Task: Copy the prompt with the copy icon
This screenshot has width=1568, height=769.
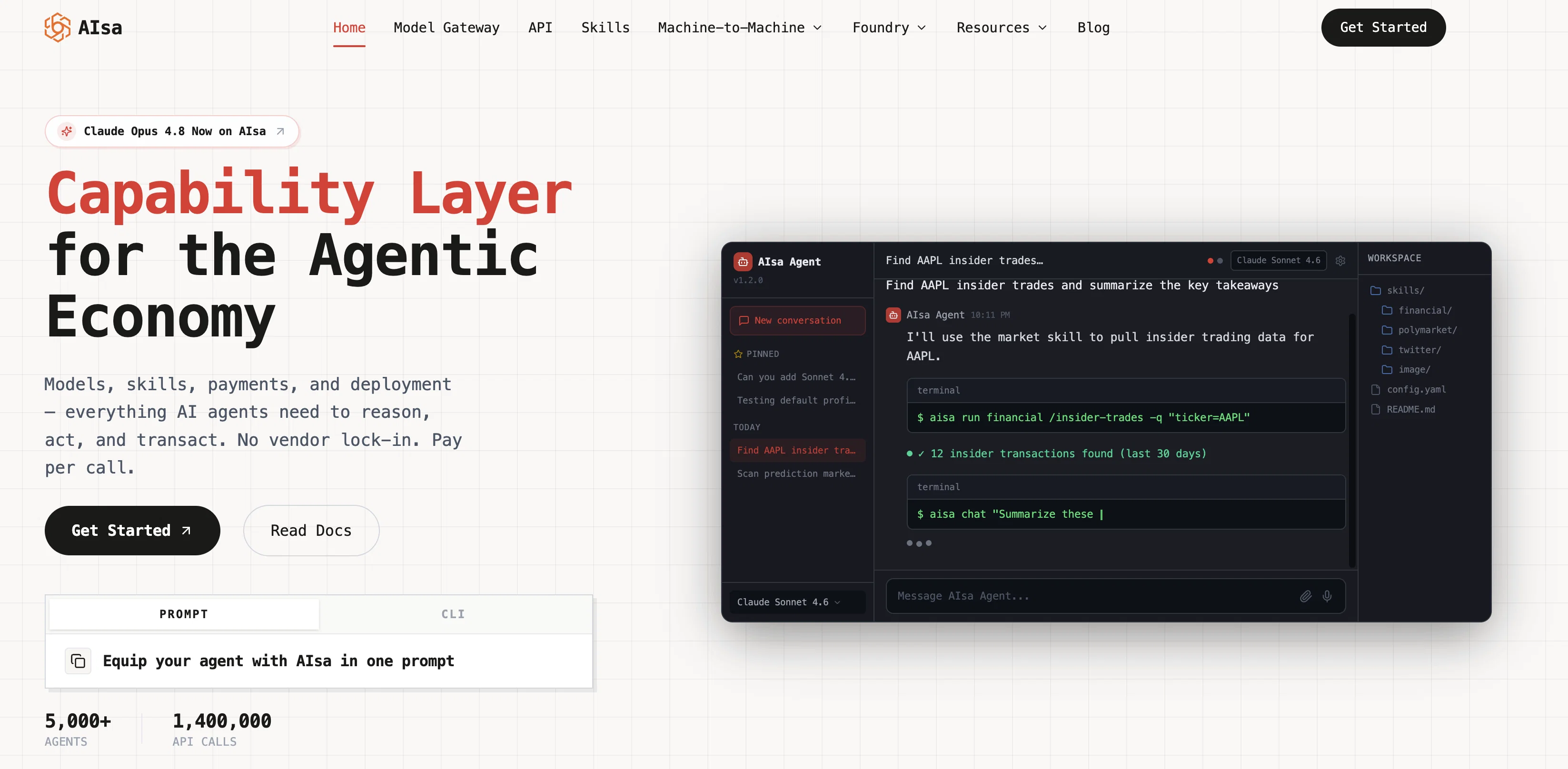Action: (78, 661)
